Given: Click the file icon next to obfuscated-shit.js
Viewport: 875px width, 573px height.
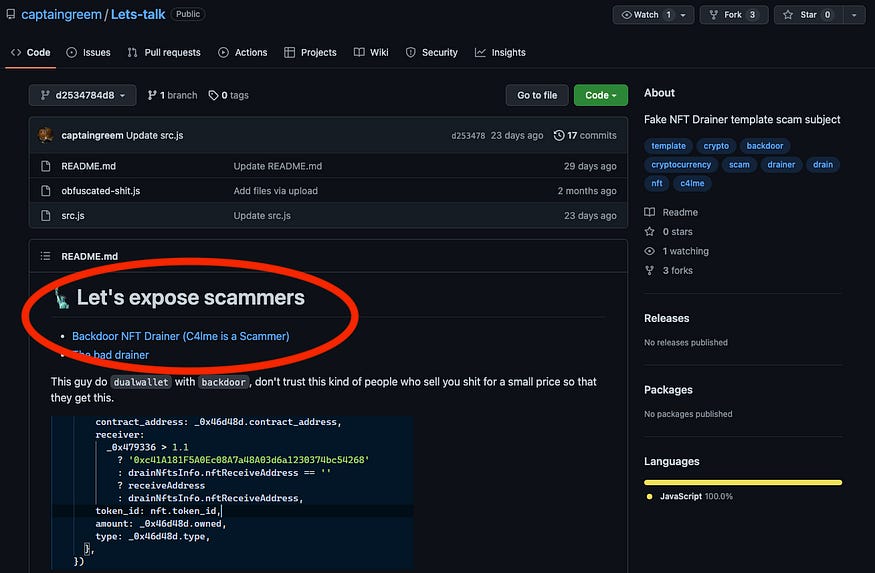Looking at the screenshot, I should point(46,191).
